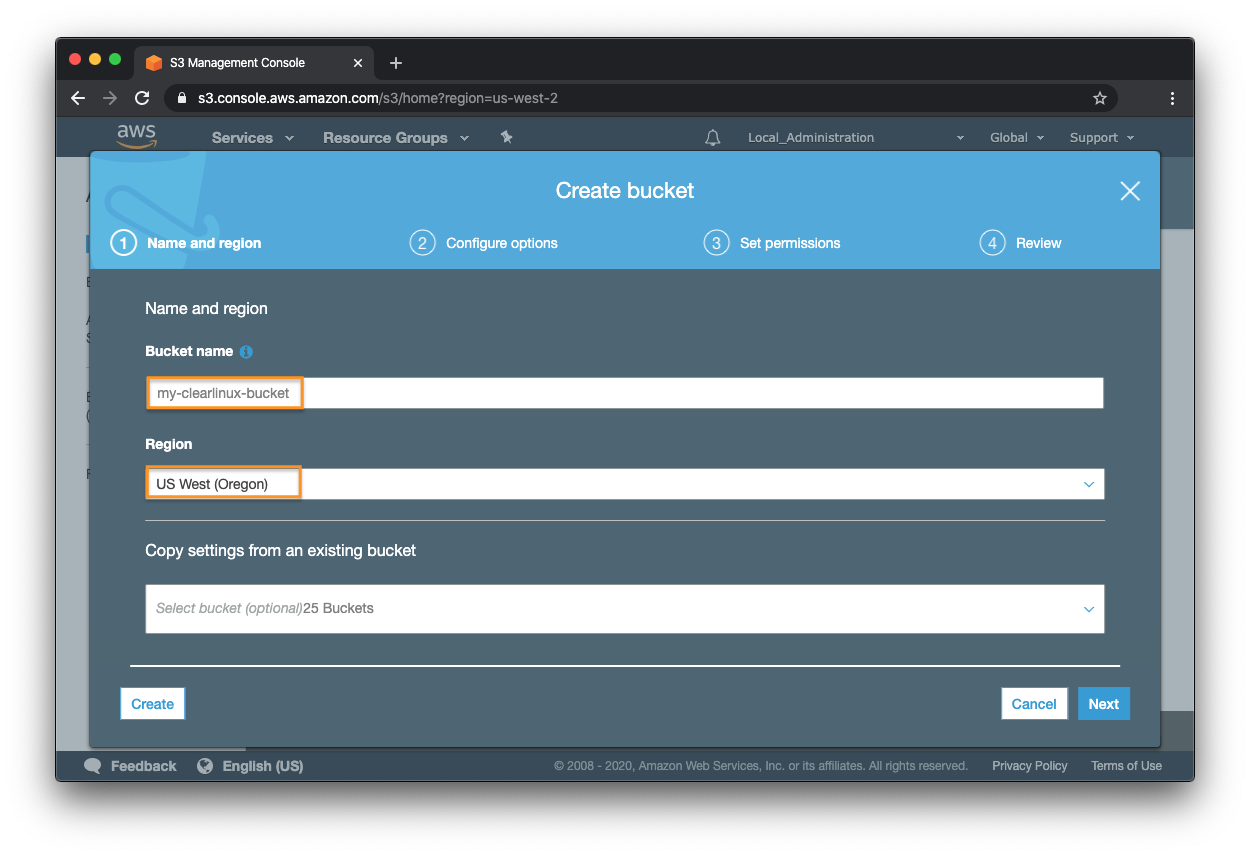Go to Name and region step
The height and width of the screenshot is (855, 1250).
point(204,243)
